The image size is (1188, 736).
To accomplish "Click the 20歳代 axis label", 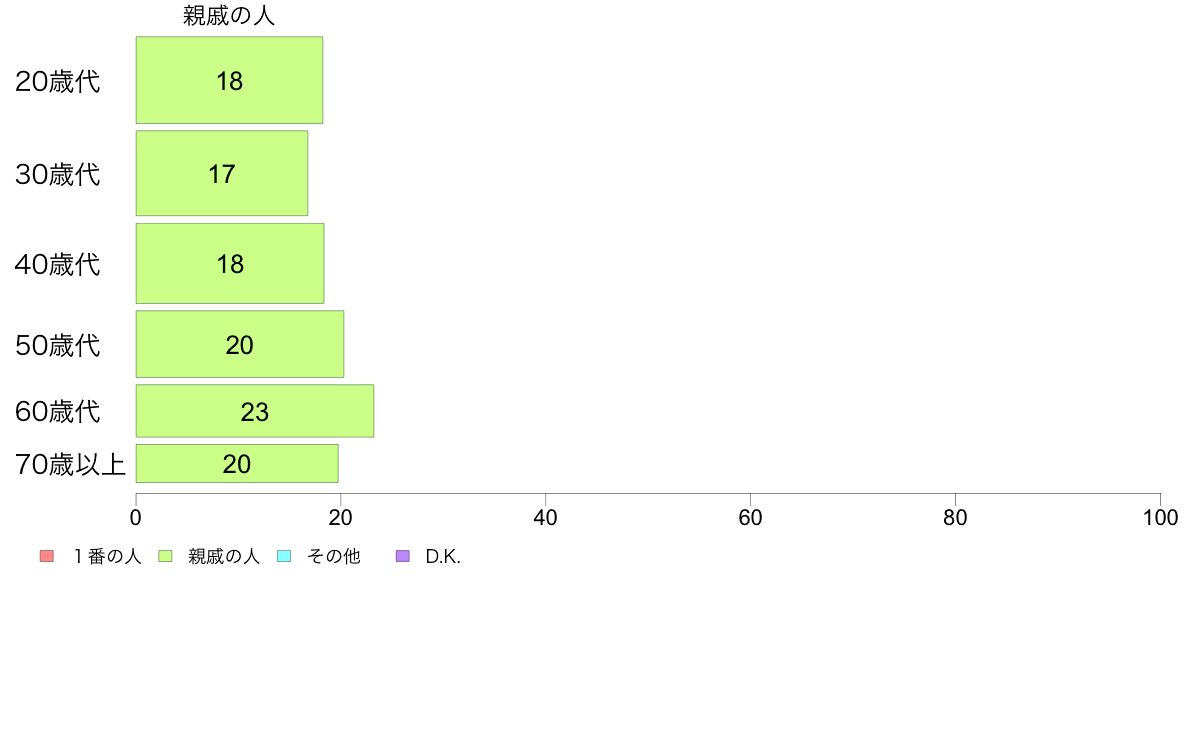I will 58,81.
